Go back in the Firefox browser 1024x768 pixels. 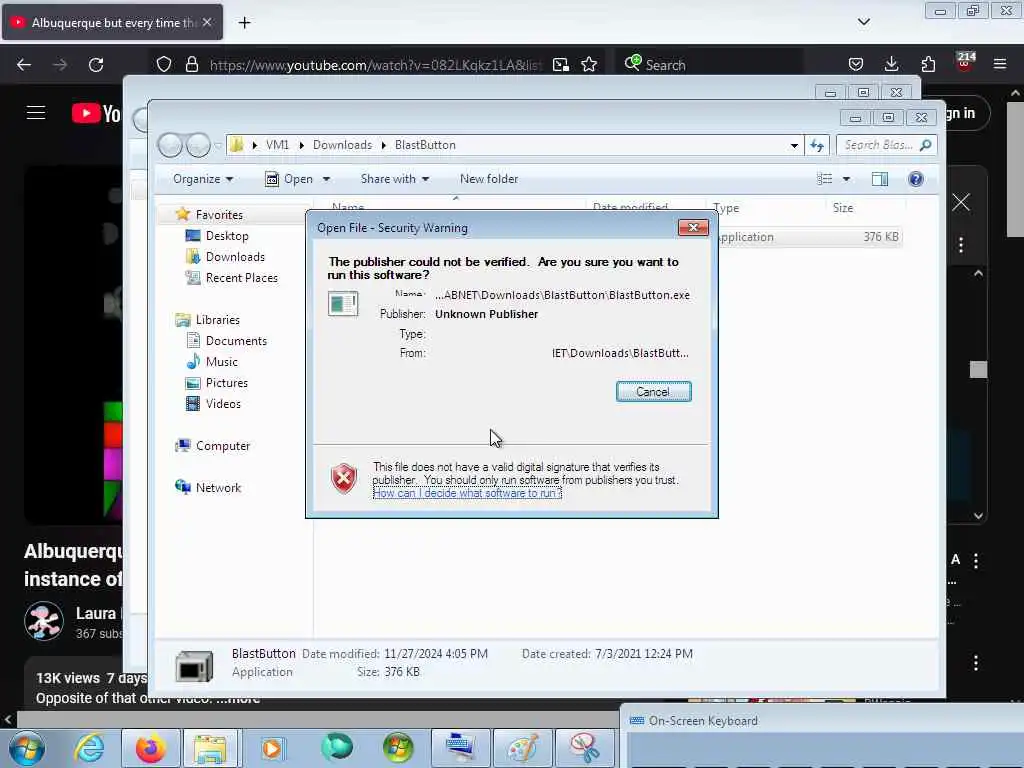click(24, 65)
